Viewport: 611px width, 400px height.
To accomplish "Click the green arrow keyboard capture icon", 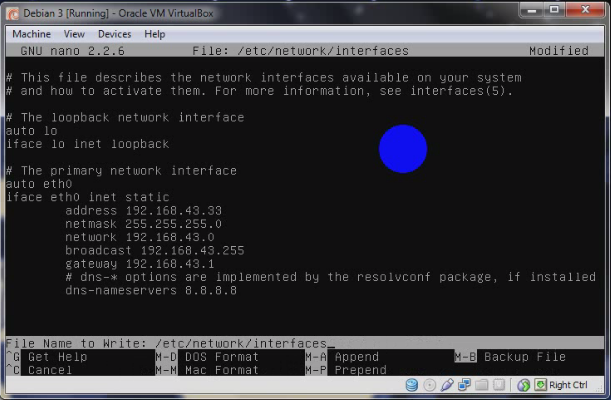I will click(x=540, y=385).
